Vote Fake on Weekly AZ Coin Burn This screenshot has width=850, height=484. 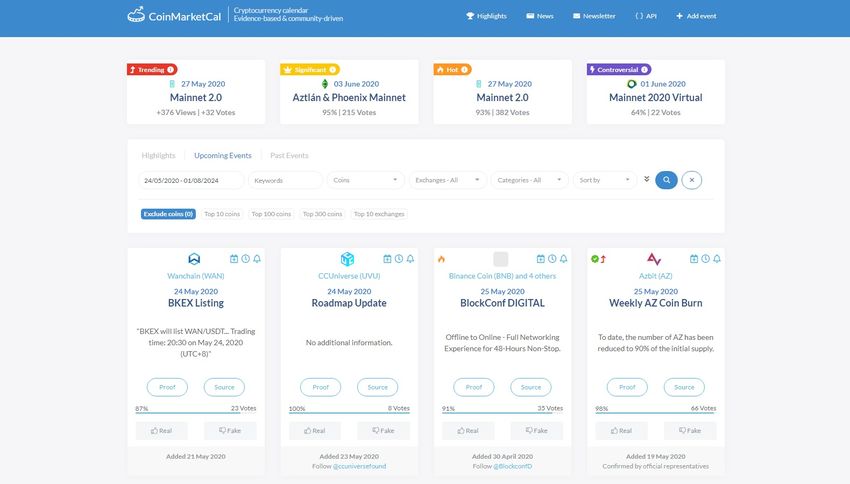click(690, 431)
